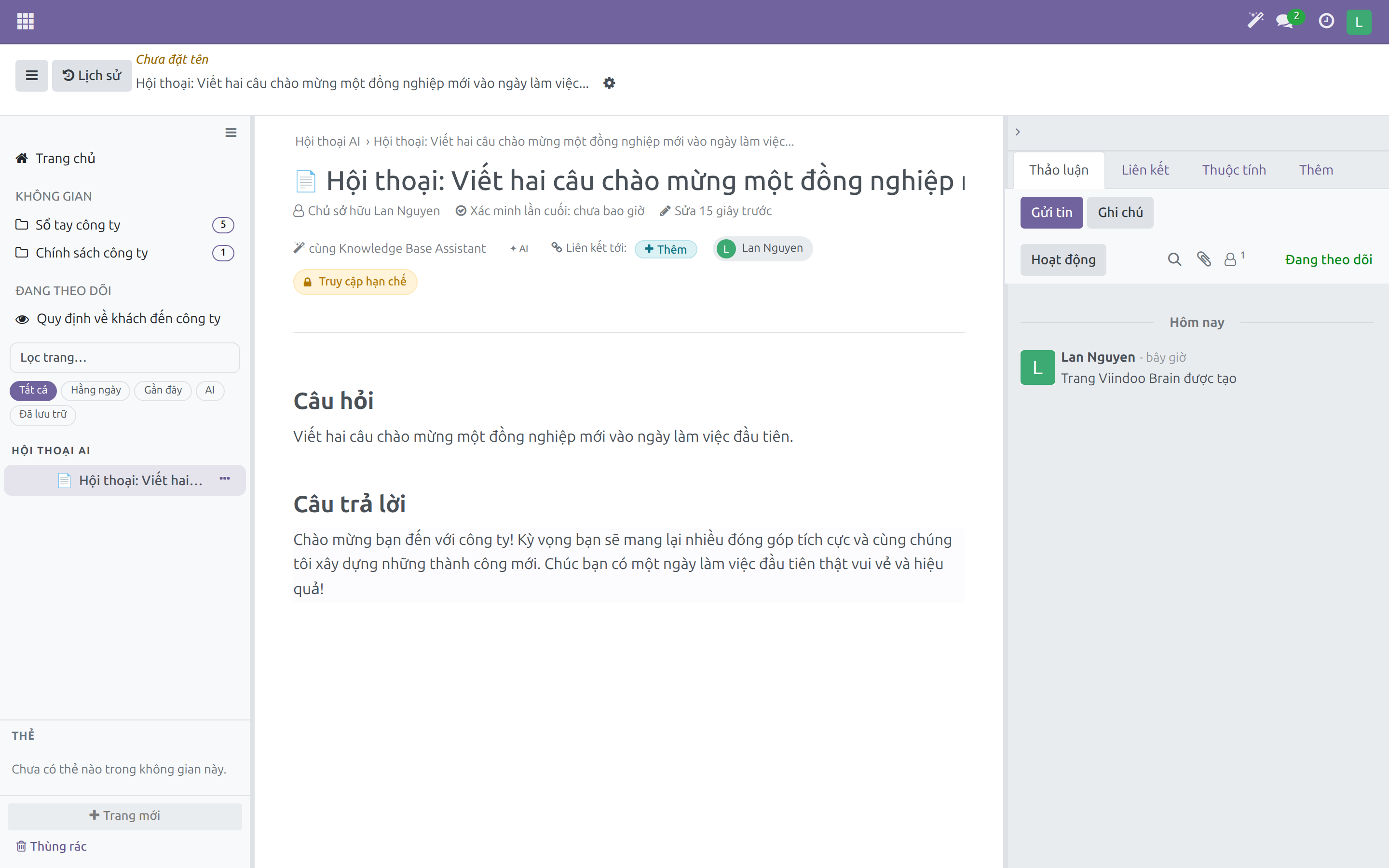This screenshot has width=1389, height=868.
Task: Select the Gần đây filter chip
Action: 163,391
